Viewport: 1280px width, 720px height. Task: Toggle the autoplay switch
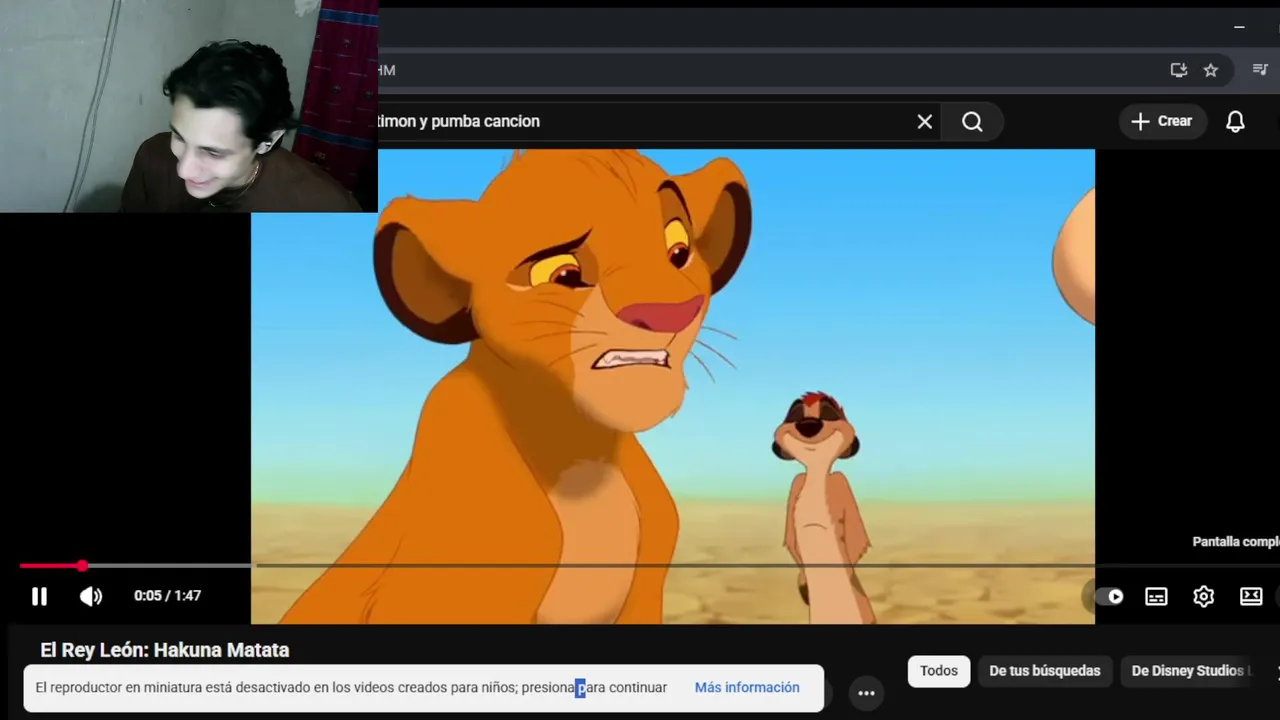click(x=1109, y=596)
